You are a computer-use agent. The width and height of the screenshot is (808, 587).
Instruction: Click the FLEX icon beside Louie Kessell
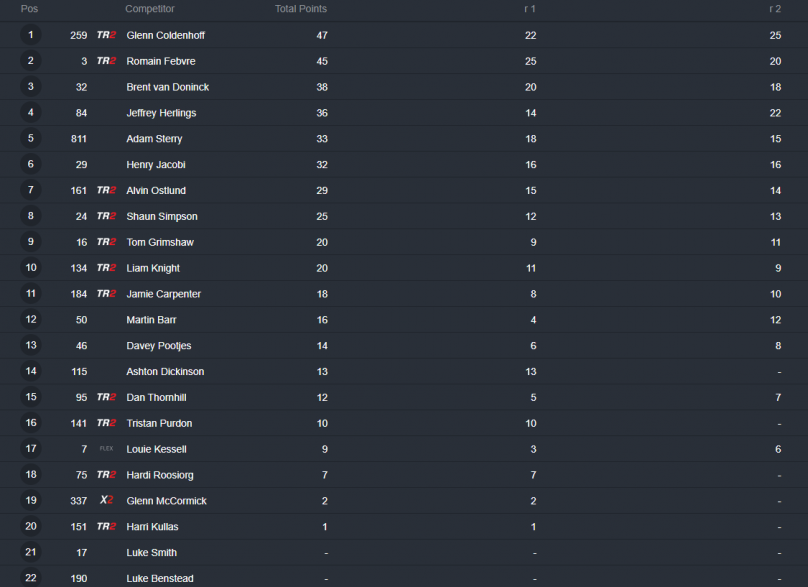point(106,449)
